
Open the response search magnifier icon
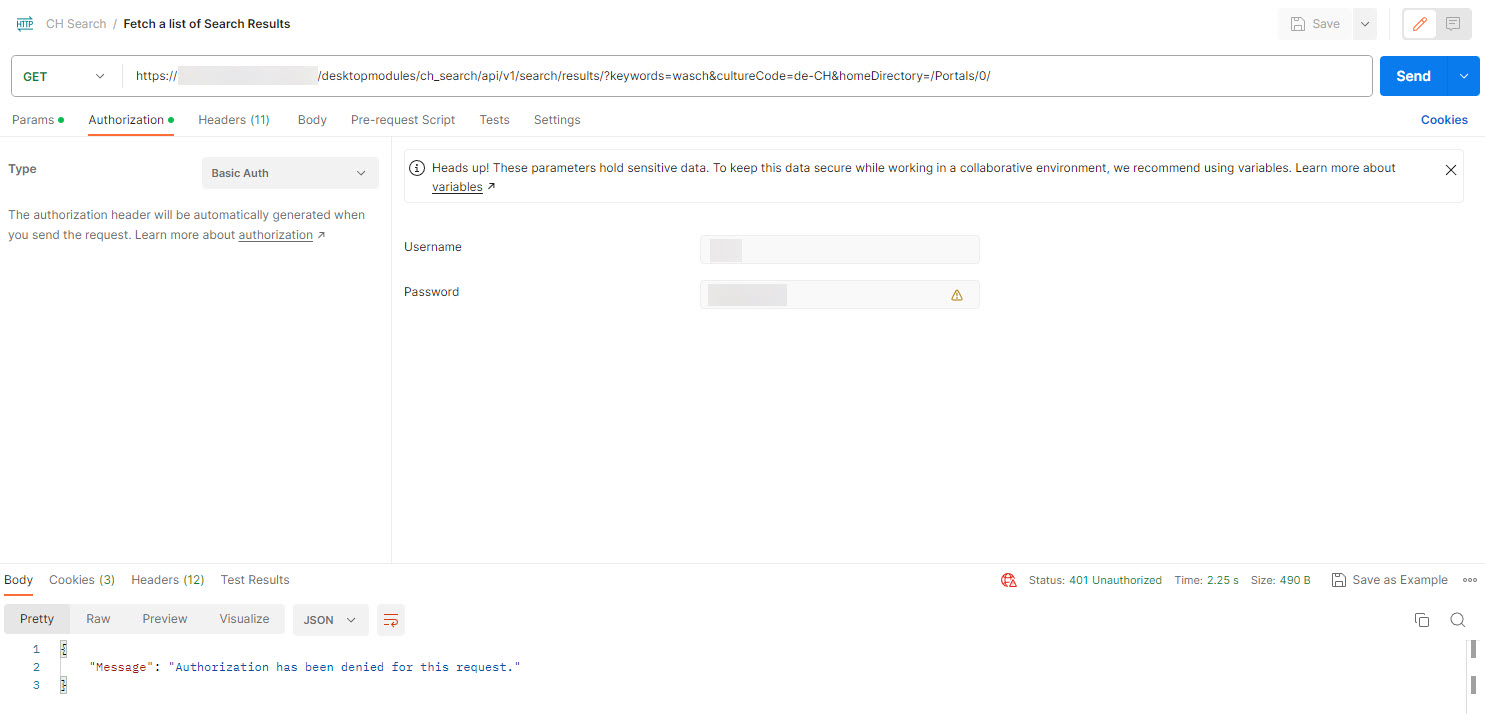pyautogui.click(x=1458, y=620)
